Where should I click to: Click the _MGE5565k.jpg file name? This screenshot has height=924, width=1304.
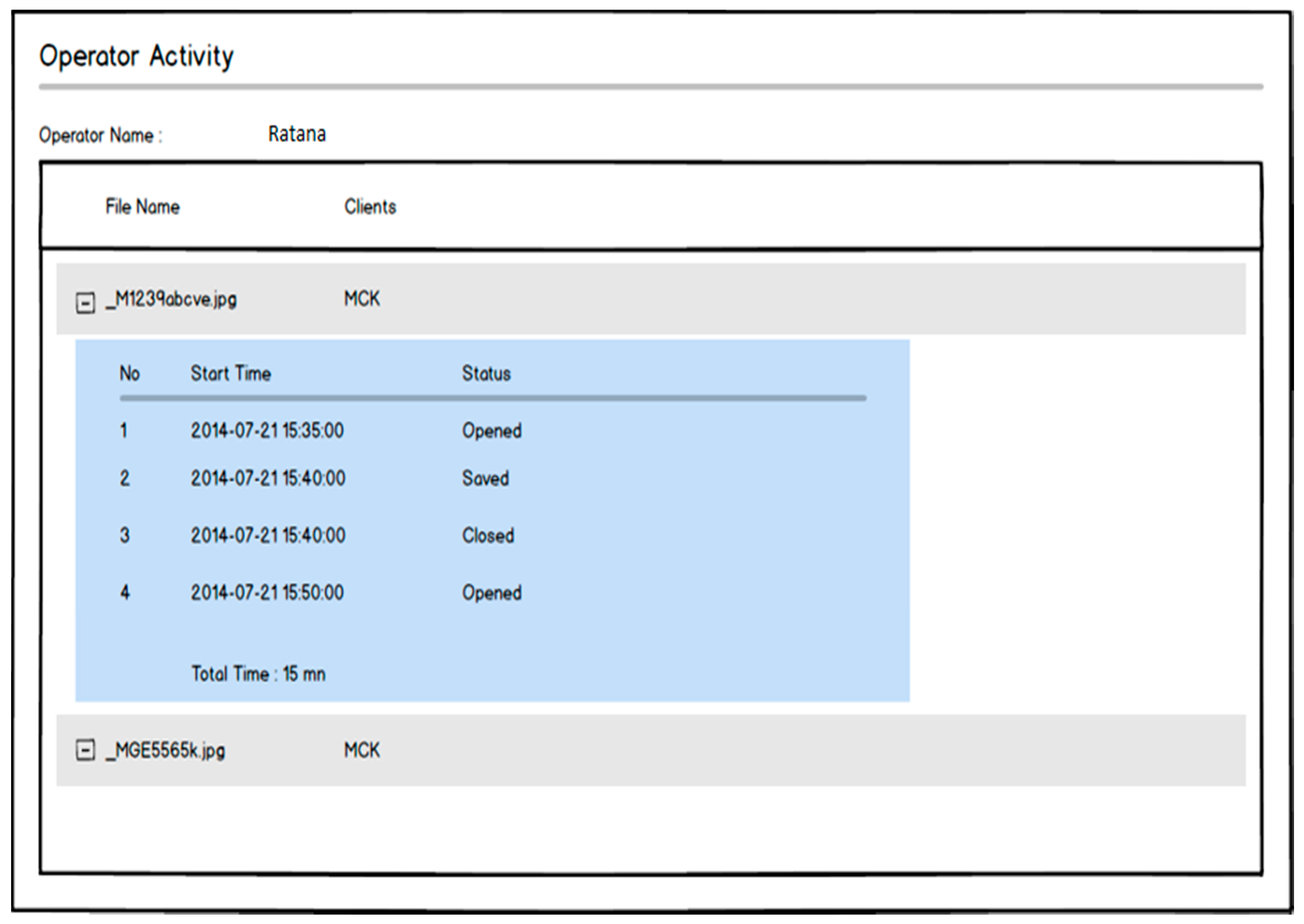tap(166, 750)
